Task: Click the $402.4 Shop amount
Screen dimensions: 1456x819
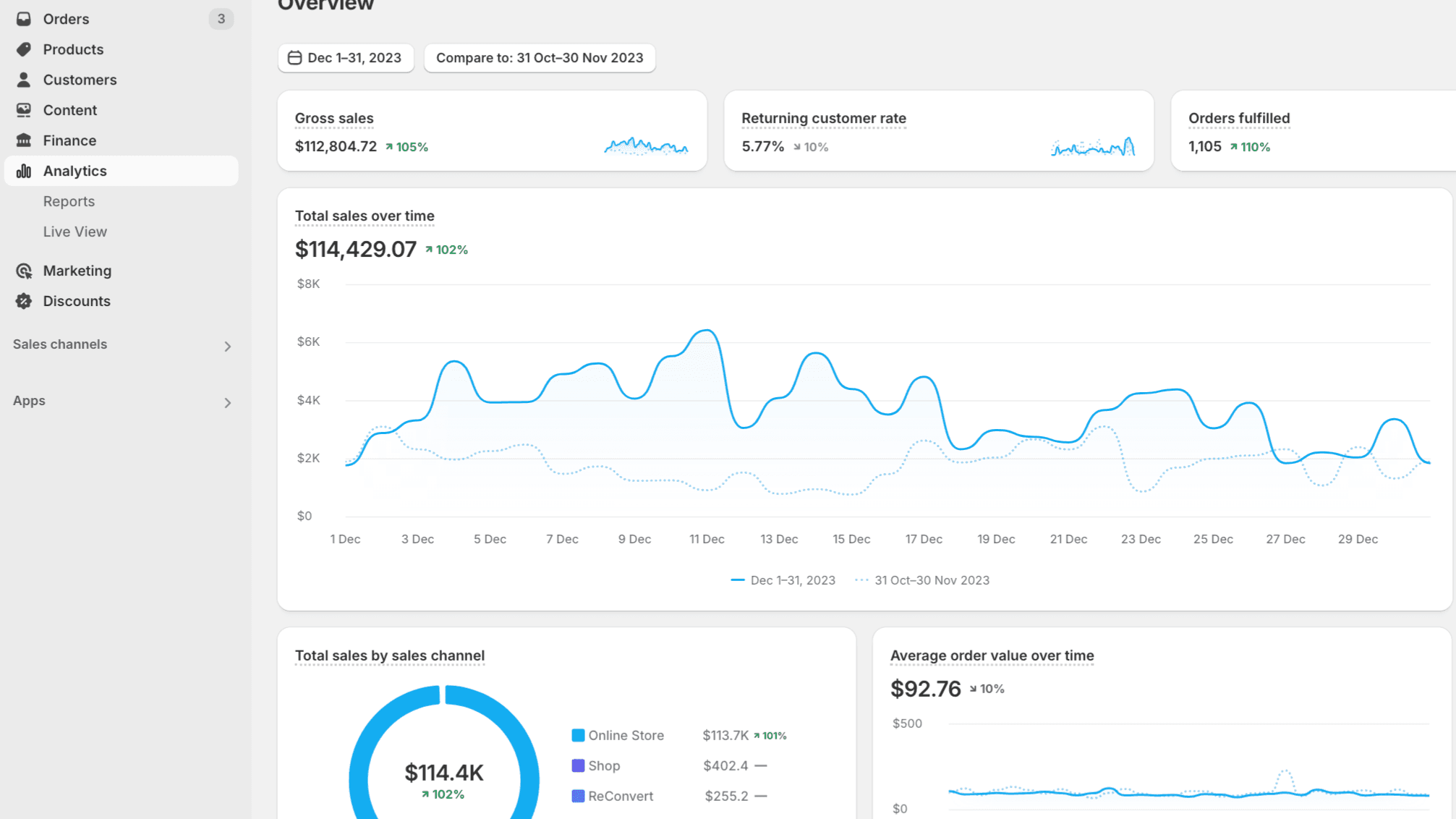Action: point(725,765)
